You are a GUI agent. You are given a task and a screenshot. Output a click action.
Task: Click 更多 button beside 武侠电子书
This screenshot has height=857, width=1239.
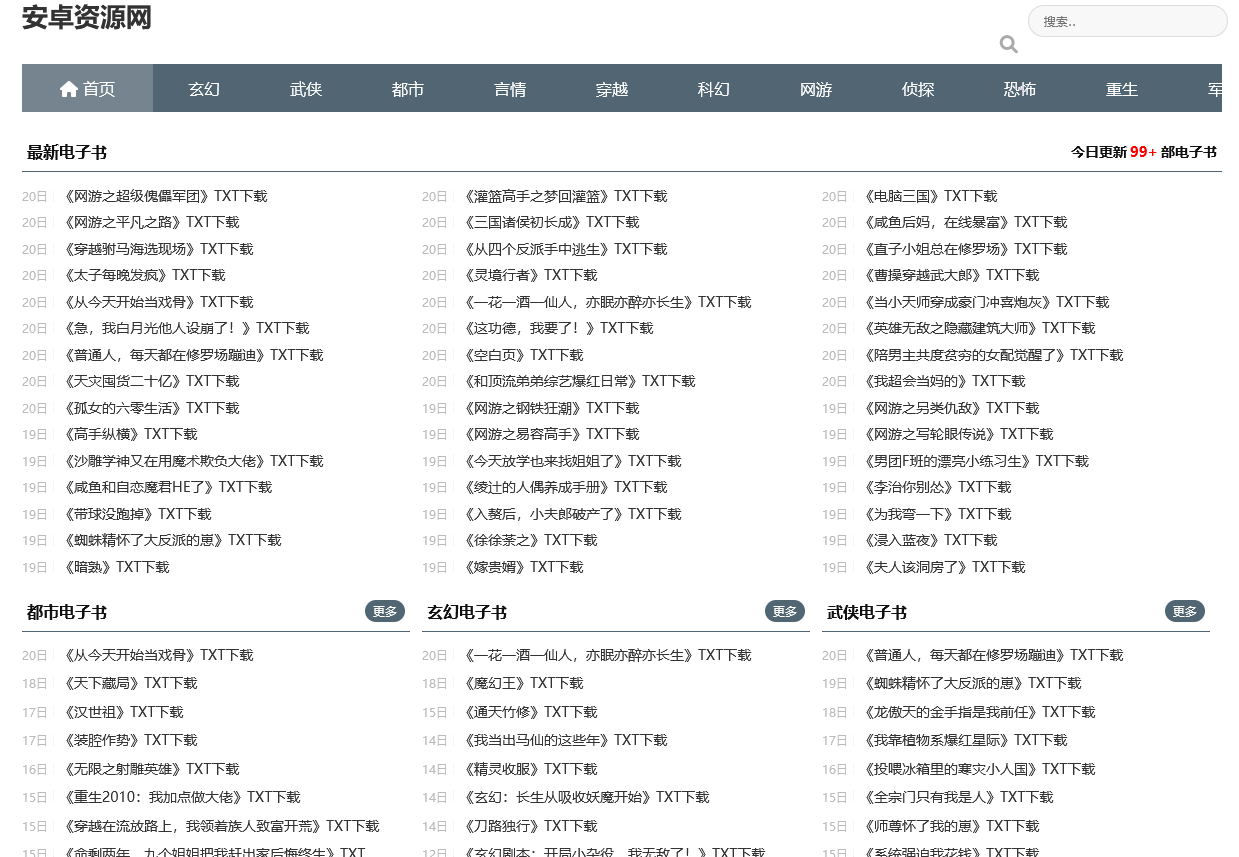pyautogui.click(x=1185, y=611)
